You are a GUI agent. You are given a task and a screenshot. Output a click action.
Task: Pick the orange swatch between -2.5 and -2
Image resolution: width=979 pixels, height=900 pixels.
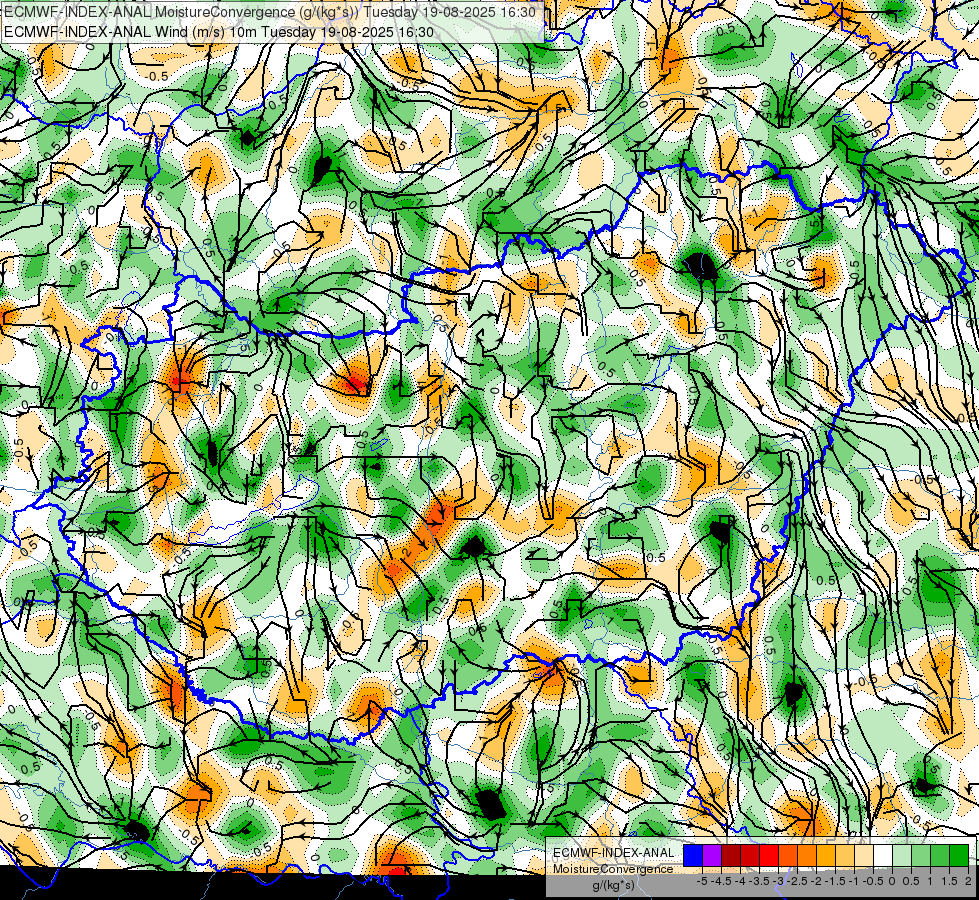click(807, 856)
